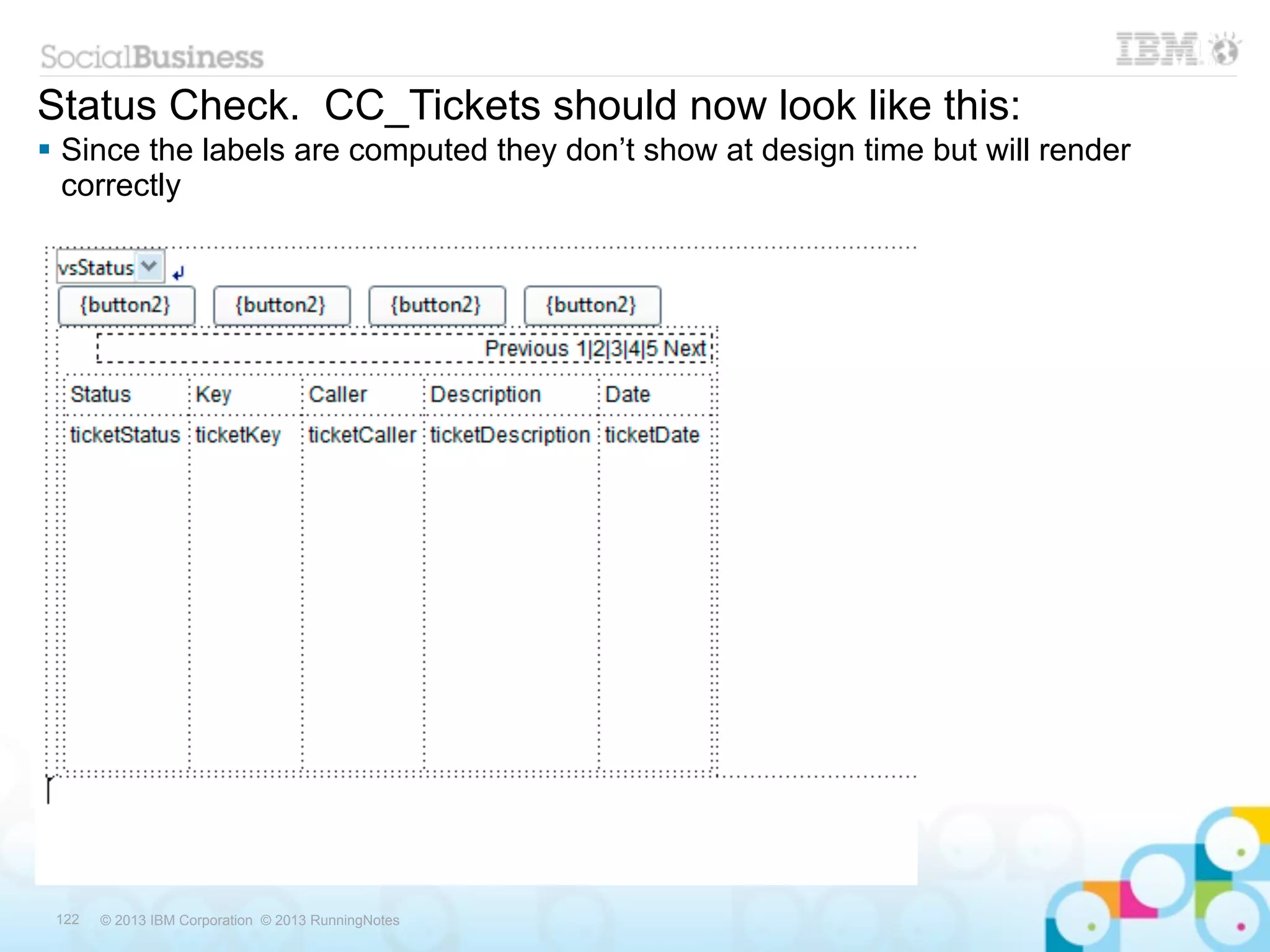Select the Date column header

click(x=628, y=394)
